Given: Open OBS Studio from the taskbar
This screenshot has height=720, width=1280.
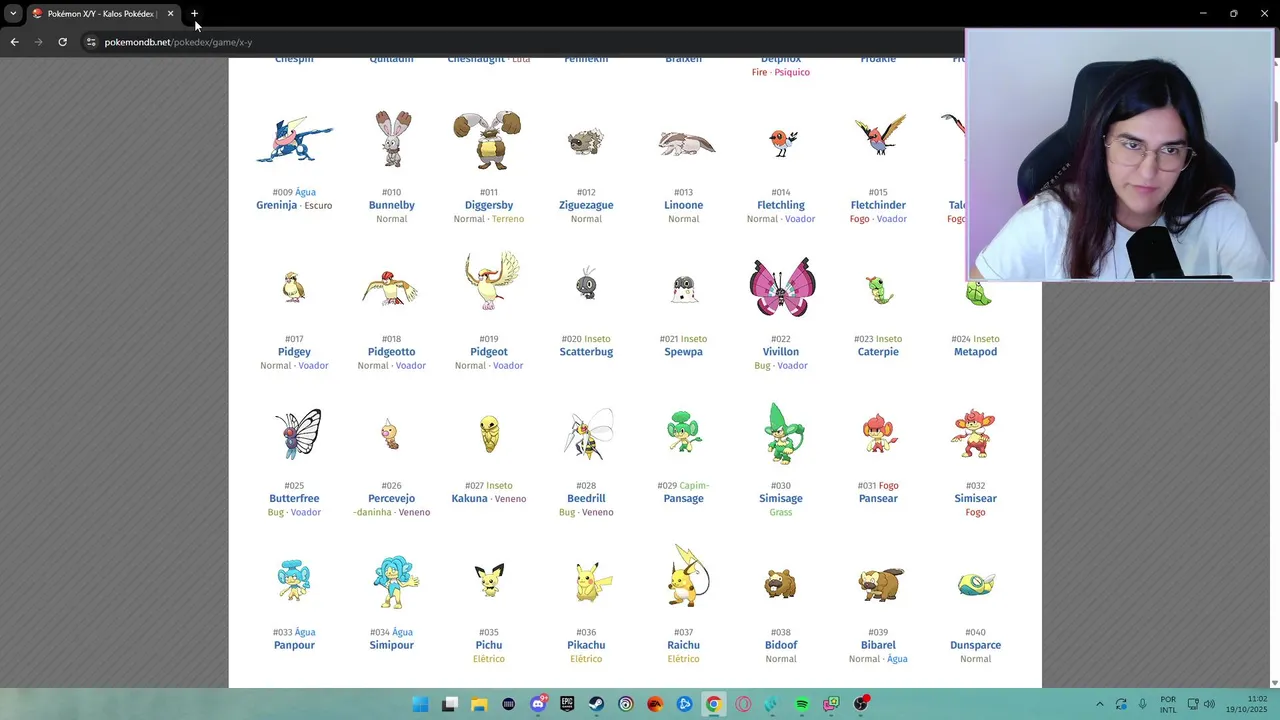Looking at the screenshot, I should pos(860,704).
